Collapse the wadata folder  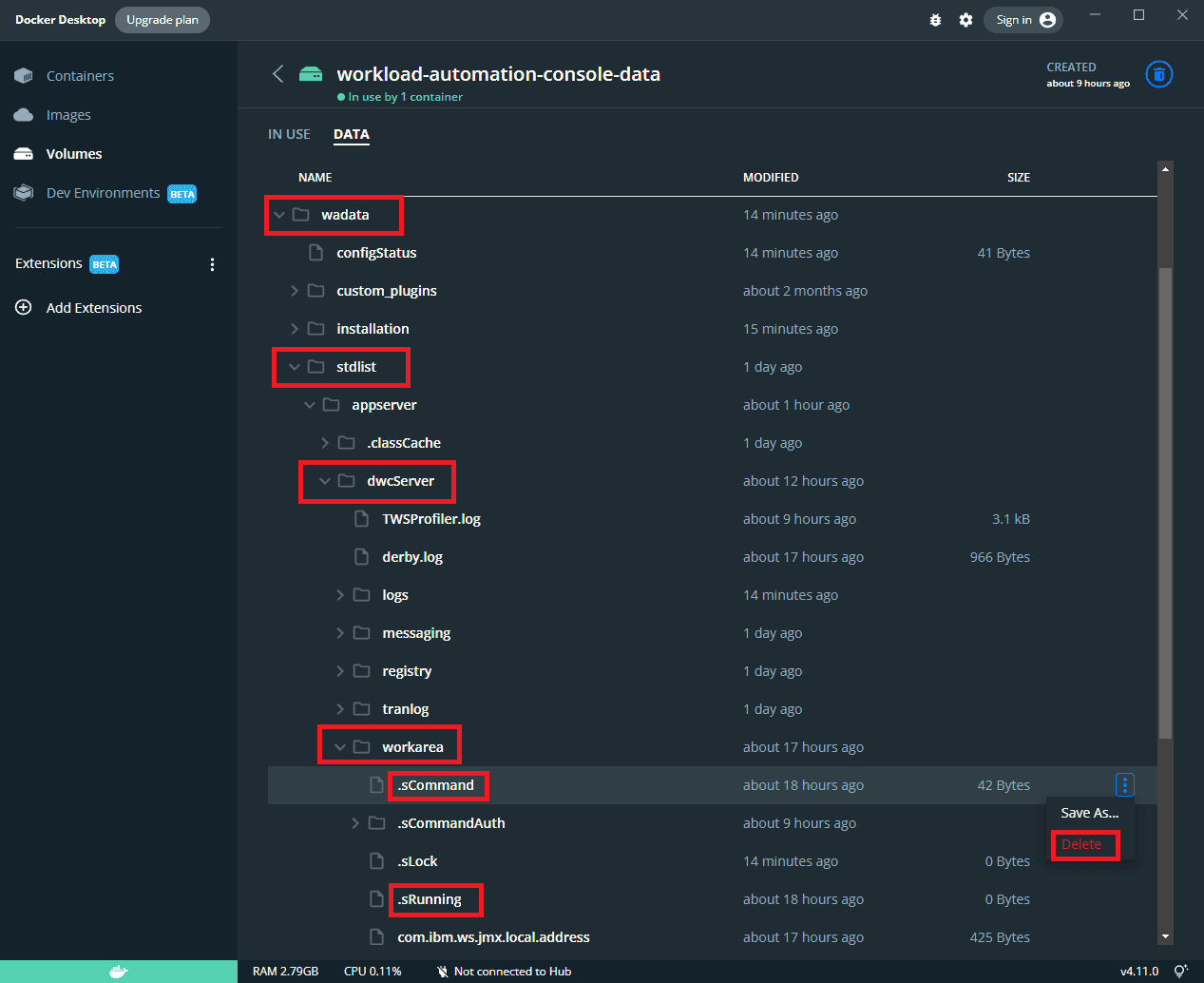pos(279,215)
